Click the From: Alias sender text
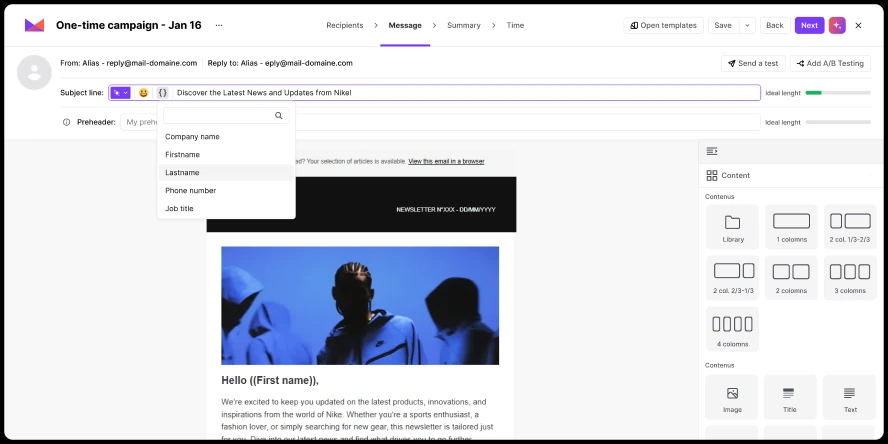888x444 pixels. 129,63
